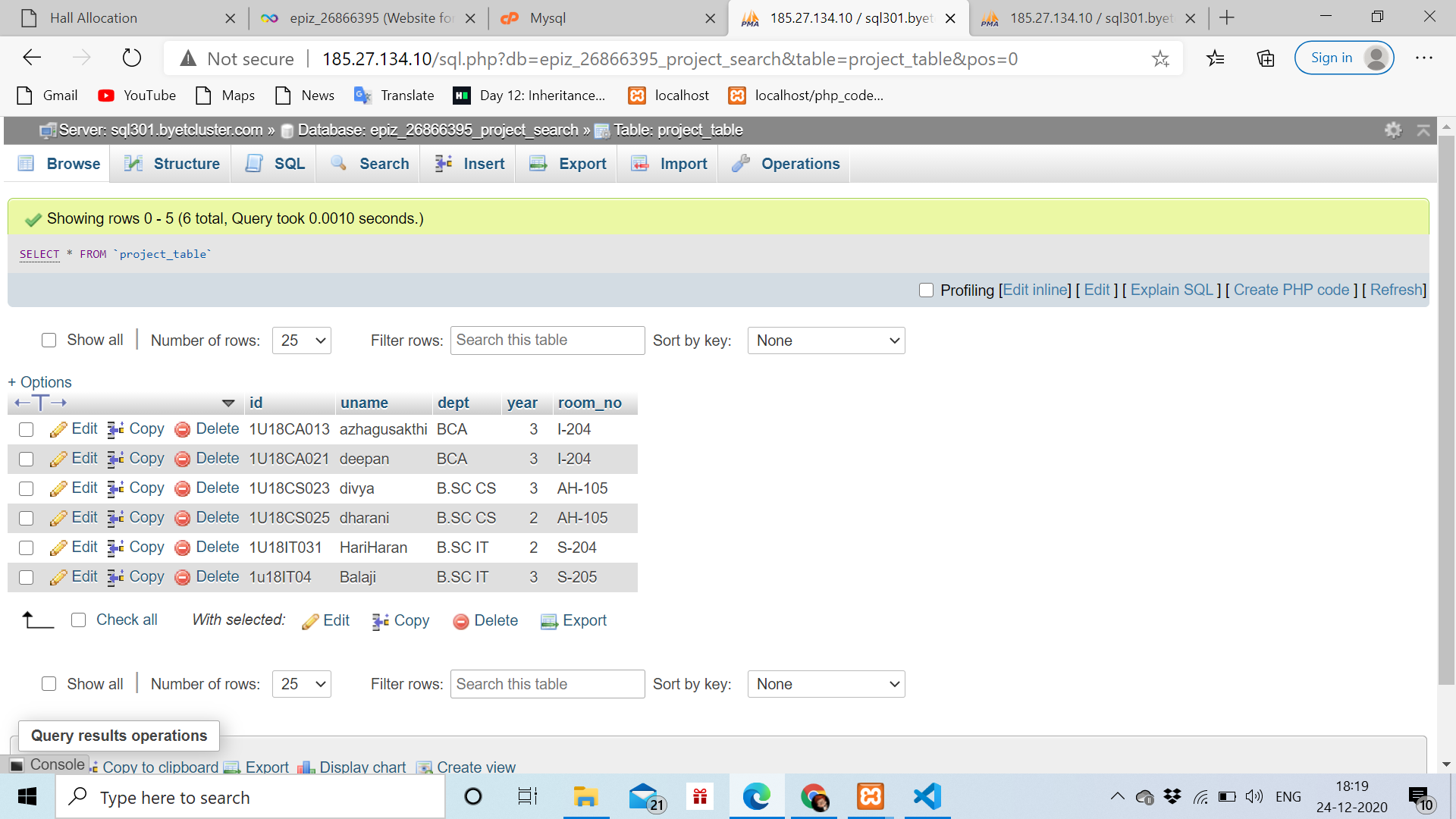
Task: Check the top Show all checkbox
Action: coord(49,340)
